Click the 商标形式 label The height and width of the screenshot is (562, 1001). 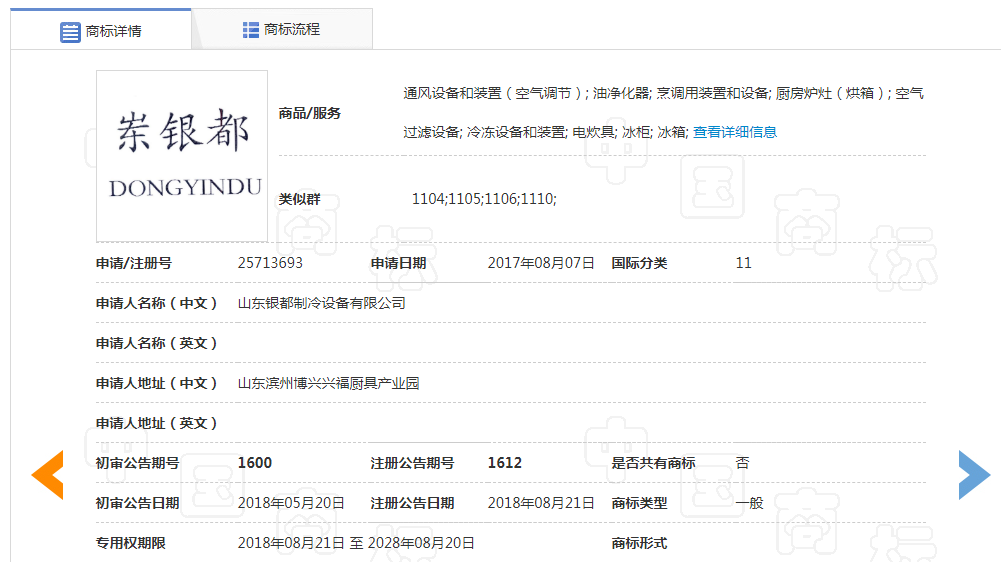639,543
